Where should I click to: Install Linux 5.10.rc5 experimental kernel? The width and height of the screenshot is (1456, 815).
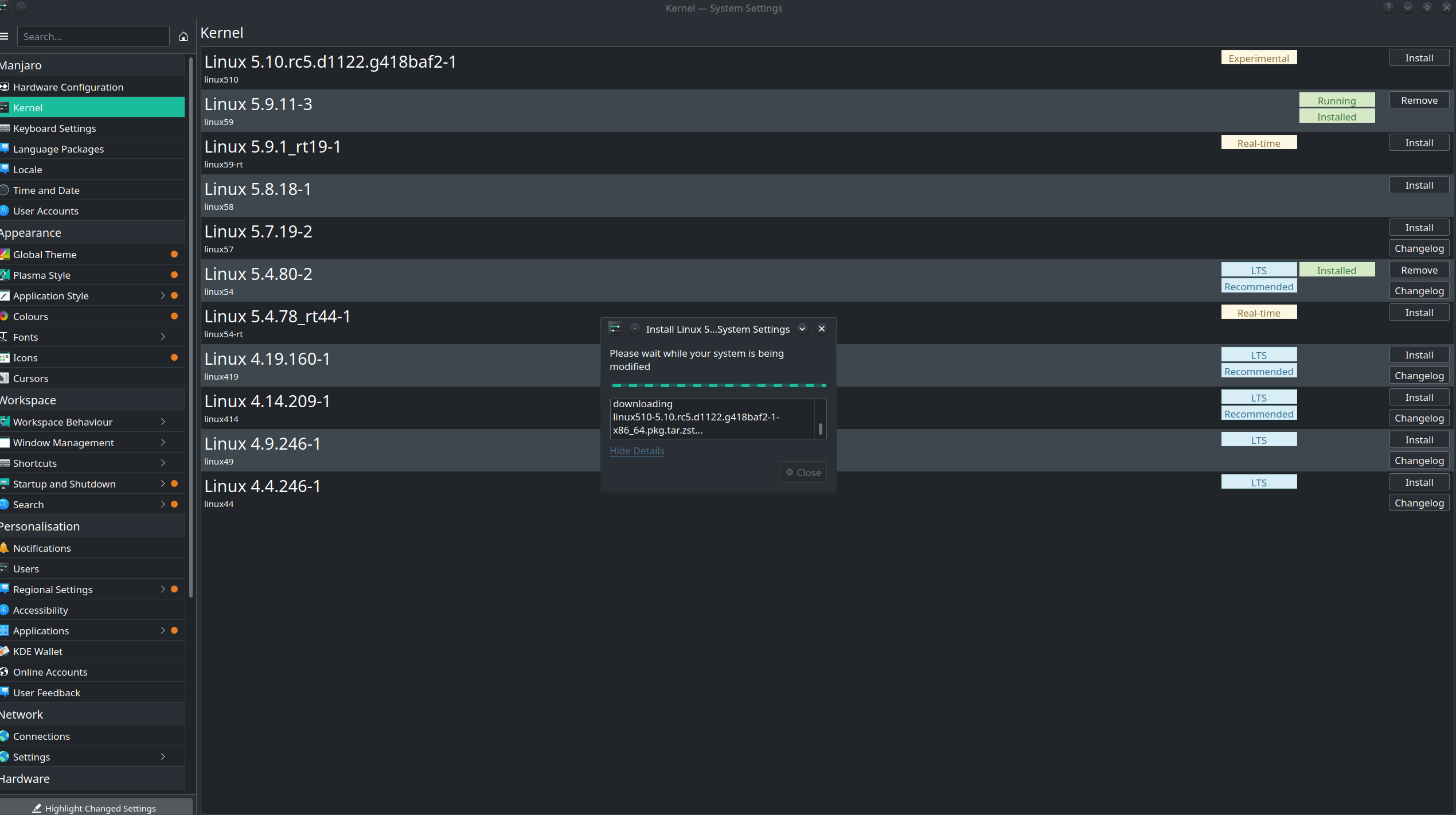click(1419, 58)
